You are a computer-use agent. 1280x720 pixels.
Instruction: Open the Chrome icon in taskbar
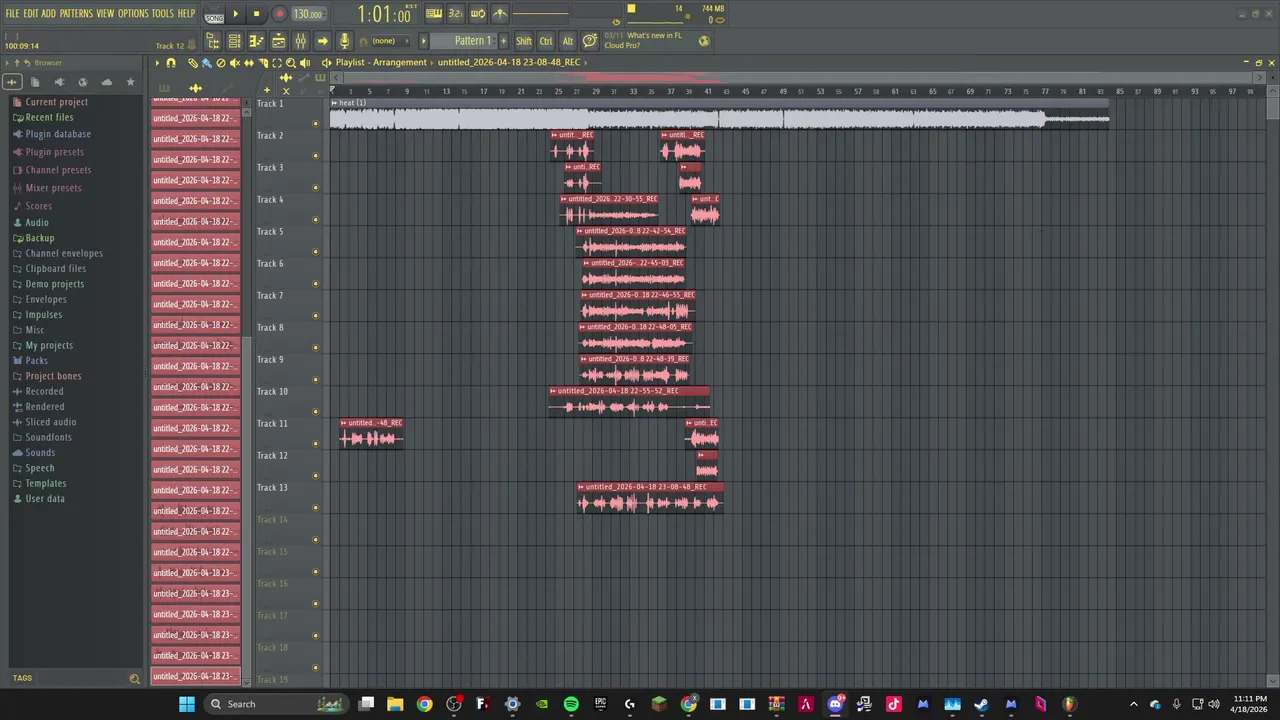point(425,704)
